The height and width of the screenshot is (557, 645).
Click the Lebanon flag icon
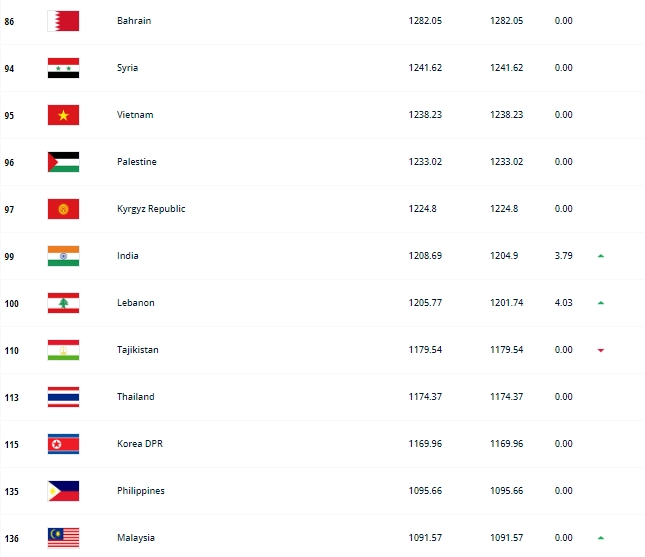tap(63, 303)
